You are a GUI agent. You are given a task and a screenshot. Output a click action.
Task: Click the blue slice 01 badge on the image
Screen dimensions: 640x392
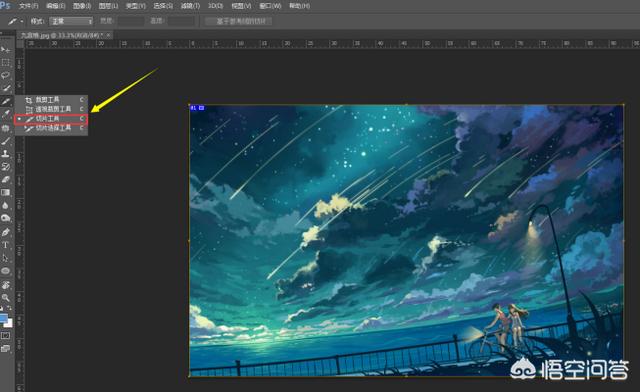pos(197,108)
